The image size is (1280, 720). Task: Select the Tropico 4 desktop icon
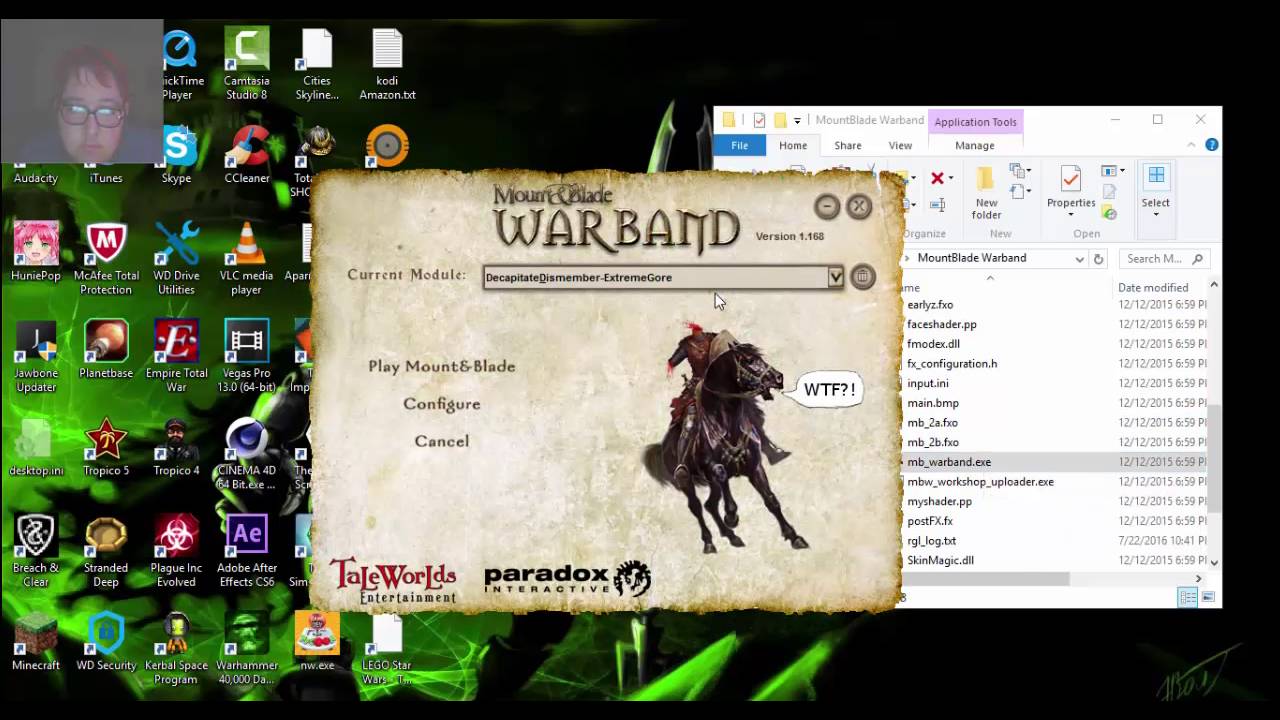coord(177,448)
